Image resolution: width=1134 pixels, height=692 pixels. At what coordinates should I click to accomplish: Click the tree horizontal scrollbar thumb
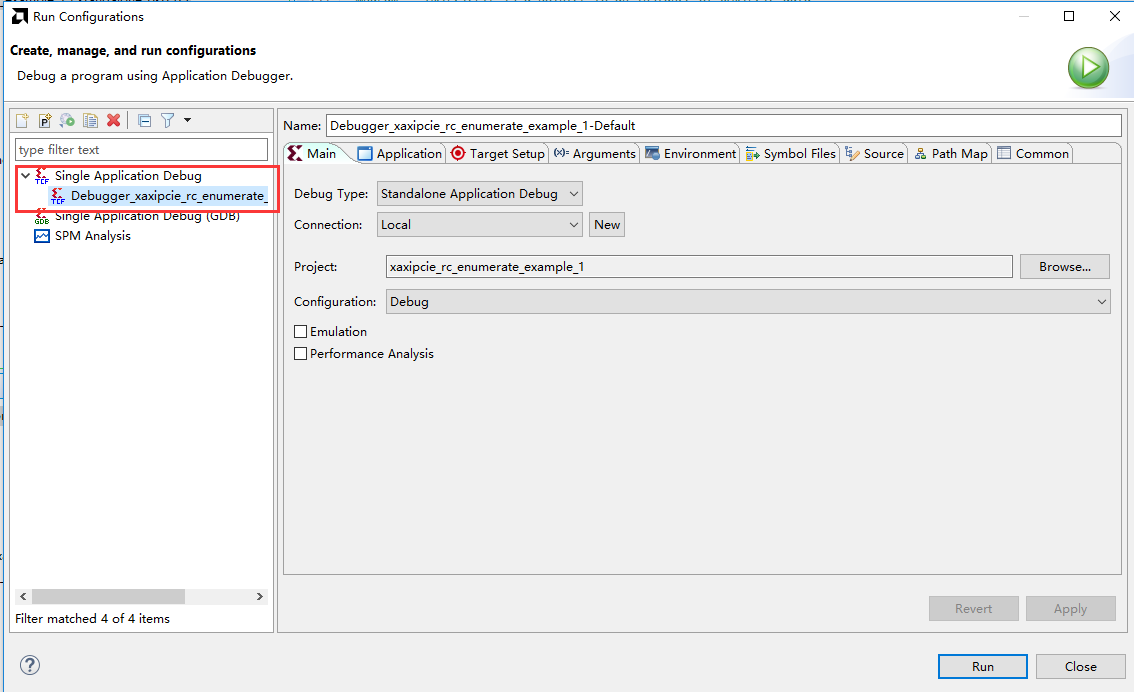pos(108,597)
